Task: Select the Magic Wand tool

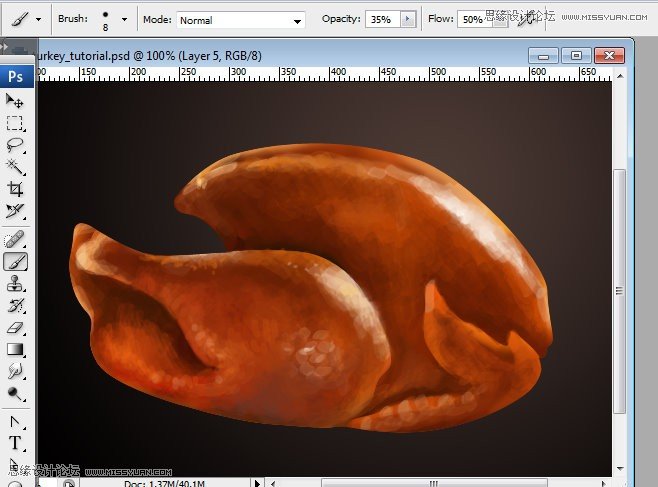Action: tap(15, 167)
